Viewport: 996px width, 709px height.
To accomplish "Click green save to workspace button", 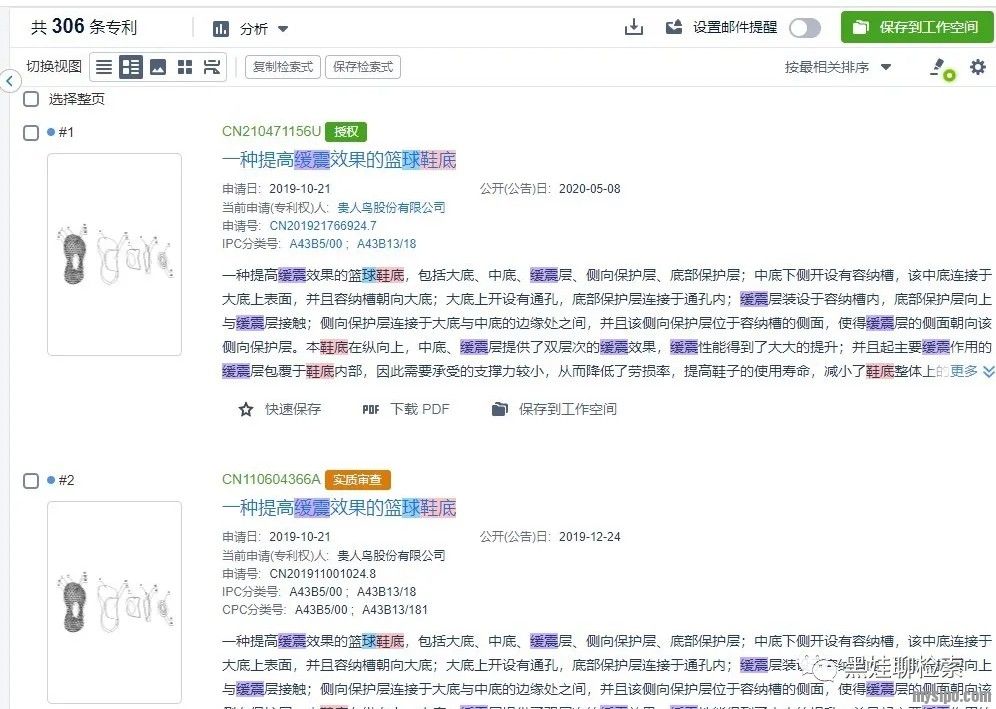I will click(917, 27).
